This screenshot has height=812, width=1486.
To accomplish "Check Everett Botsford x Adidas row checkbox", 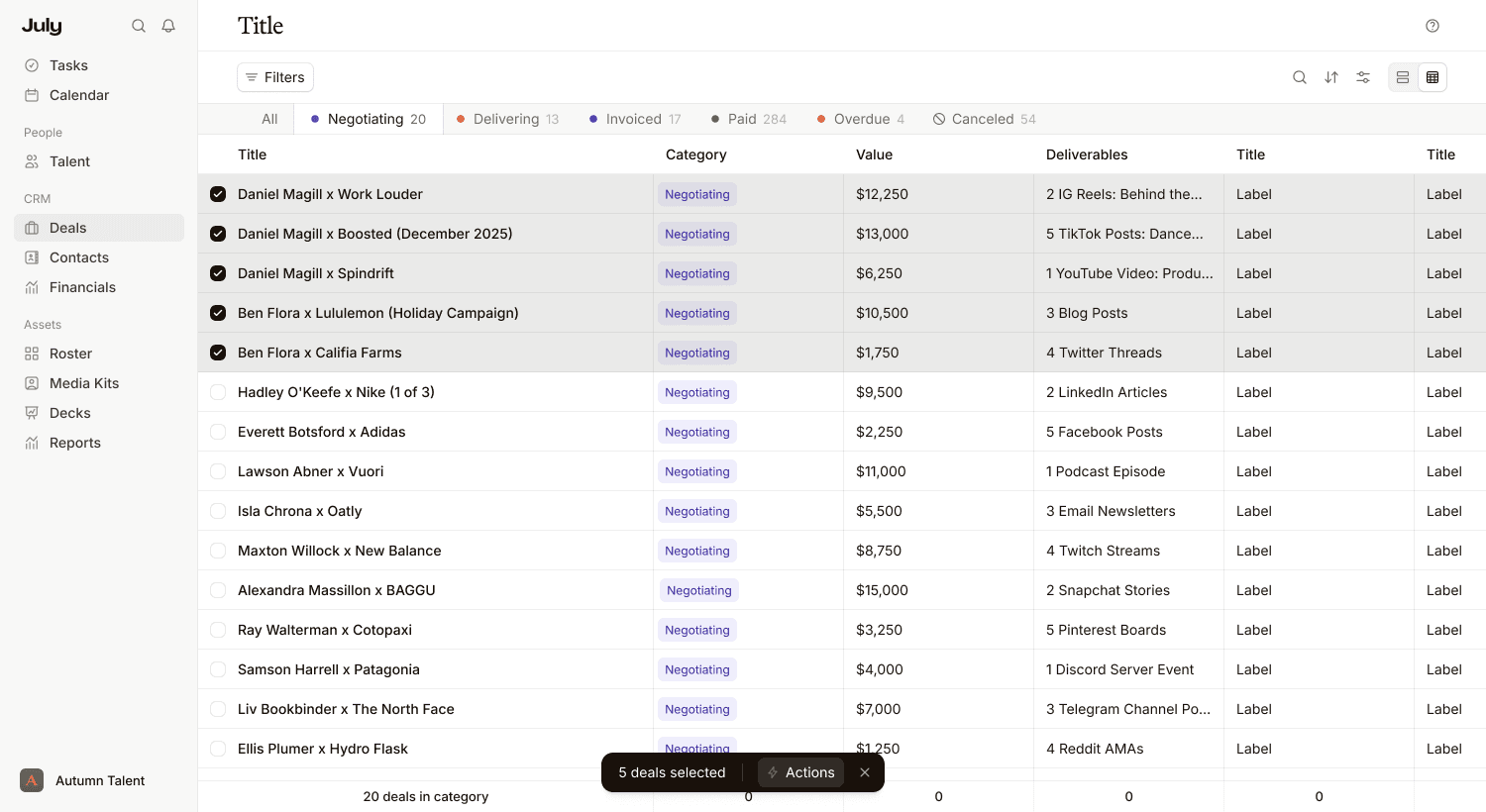I will (x=218, y=432).
